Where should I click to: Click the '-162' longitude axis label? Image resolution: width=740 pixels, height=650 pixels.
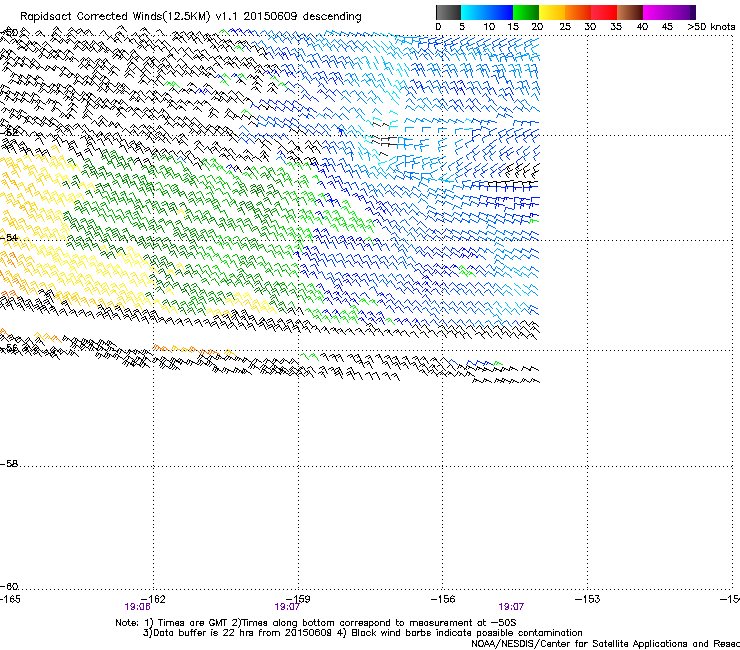point(153,599)
